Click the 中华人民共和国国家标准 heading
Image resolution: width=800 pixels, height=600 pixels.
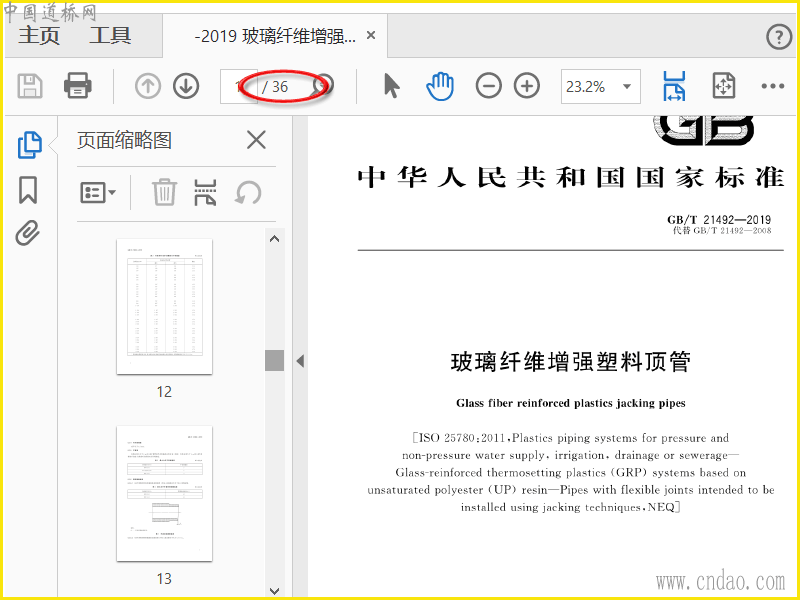pyautogui.click(x=570, y=177)
